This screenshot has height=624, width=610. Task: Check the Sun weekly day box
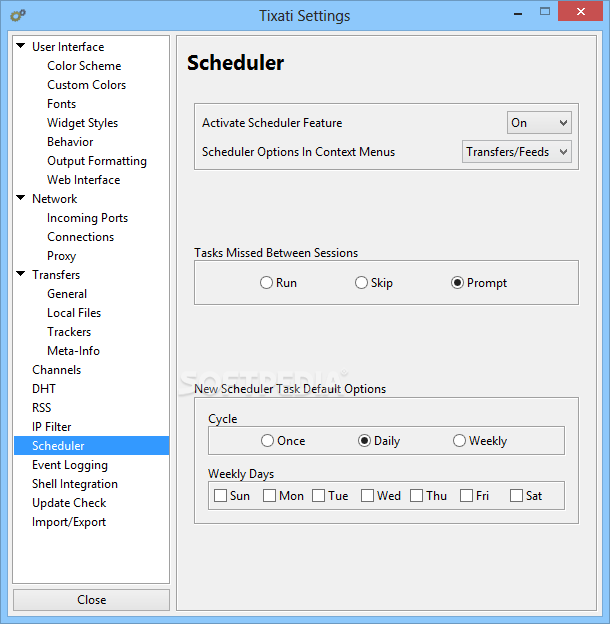tap(220, 495)
